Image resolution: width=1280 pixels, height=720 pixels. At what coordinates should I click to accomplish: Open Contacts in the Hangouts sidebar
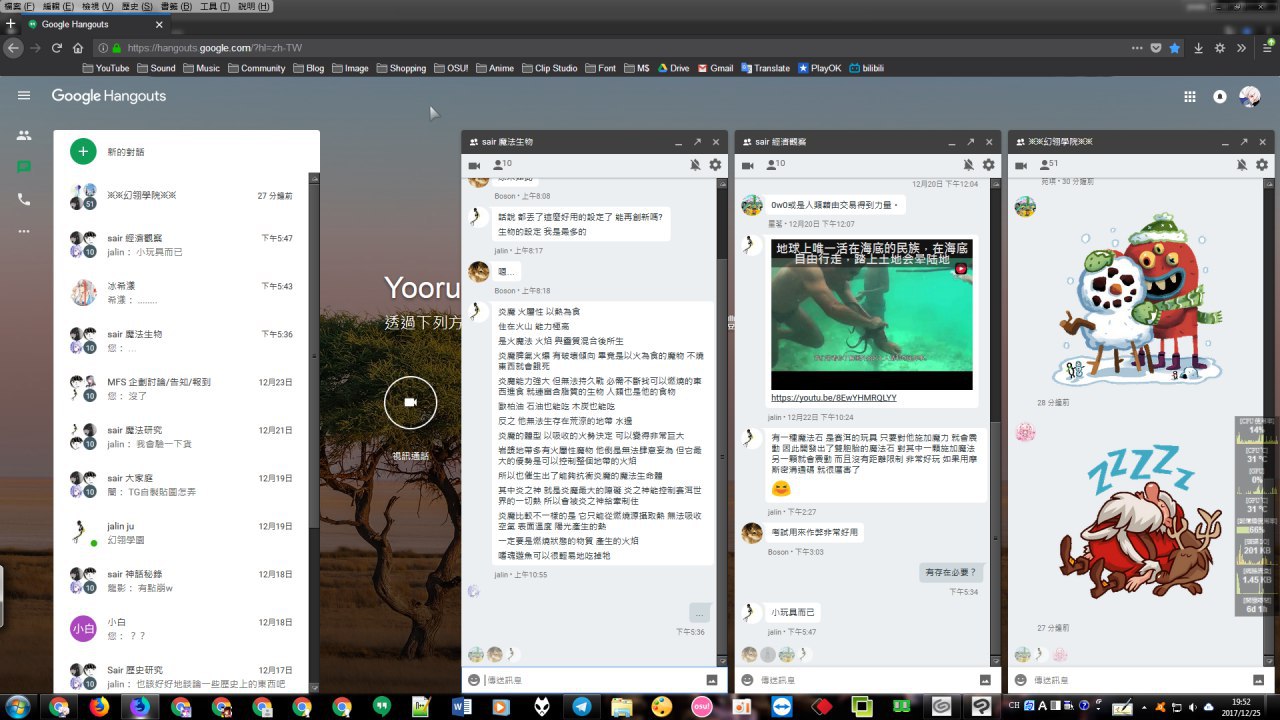point(24,135)
